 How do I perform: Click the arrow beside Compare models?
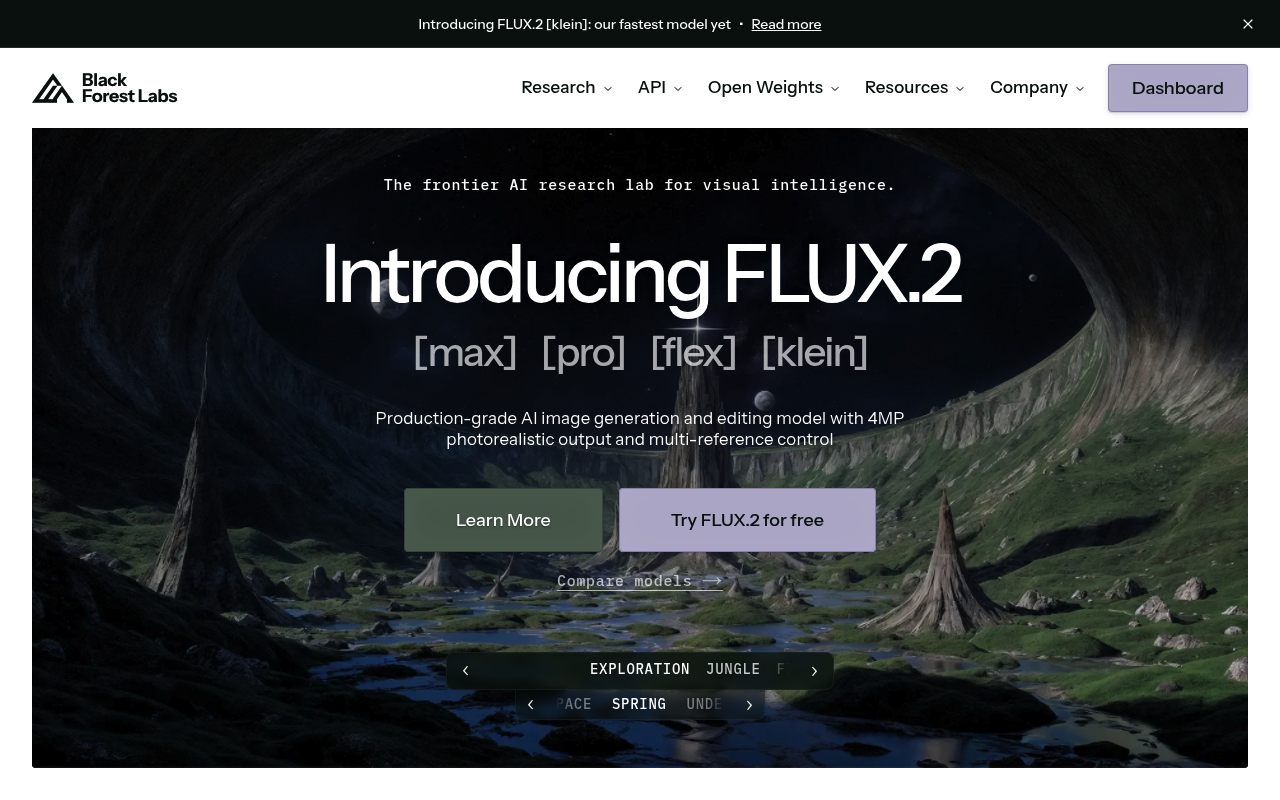pos(712,581)
